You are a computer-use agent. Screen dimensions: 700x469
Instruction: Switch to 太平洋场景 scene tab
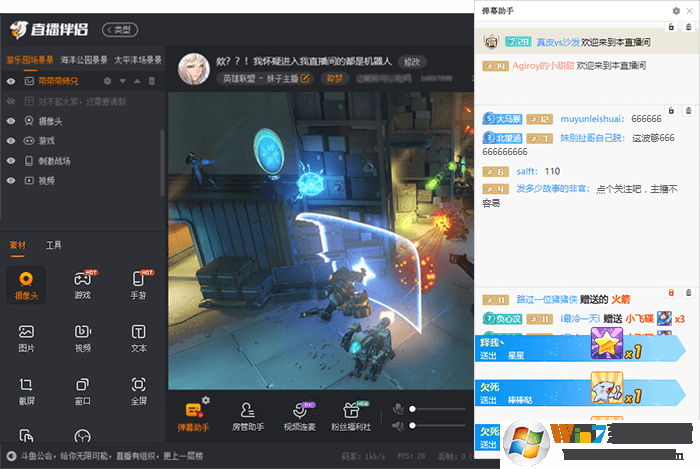click(x=138, y=60)
